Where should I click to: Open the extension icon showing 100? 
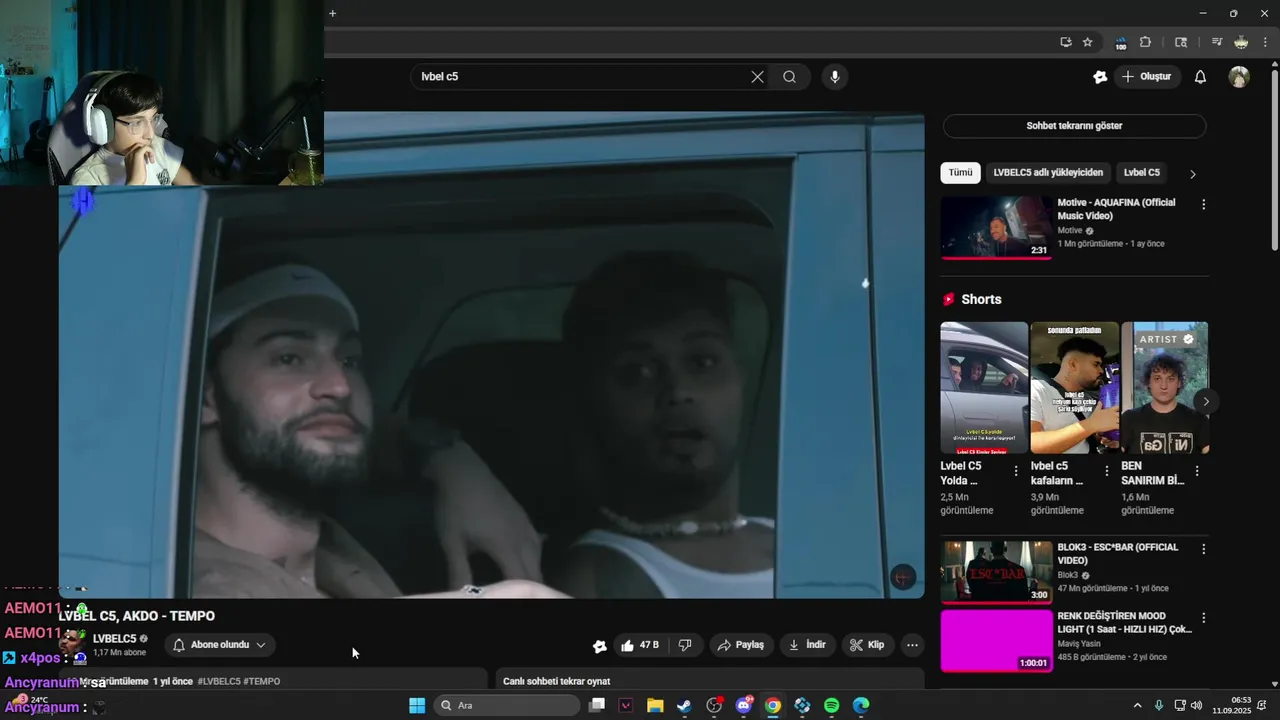pos(1120,43)
